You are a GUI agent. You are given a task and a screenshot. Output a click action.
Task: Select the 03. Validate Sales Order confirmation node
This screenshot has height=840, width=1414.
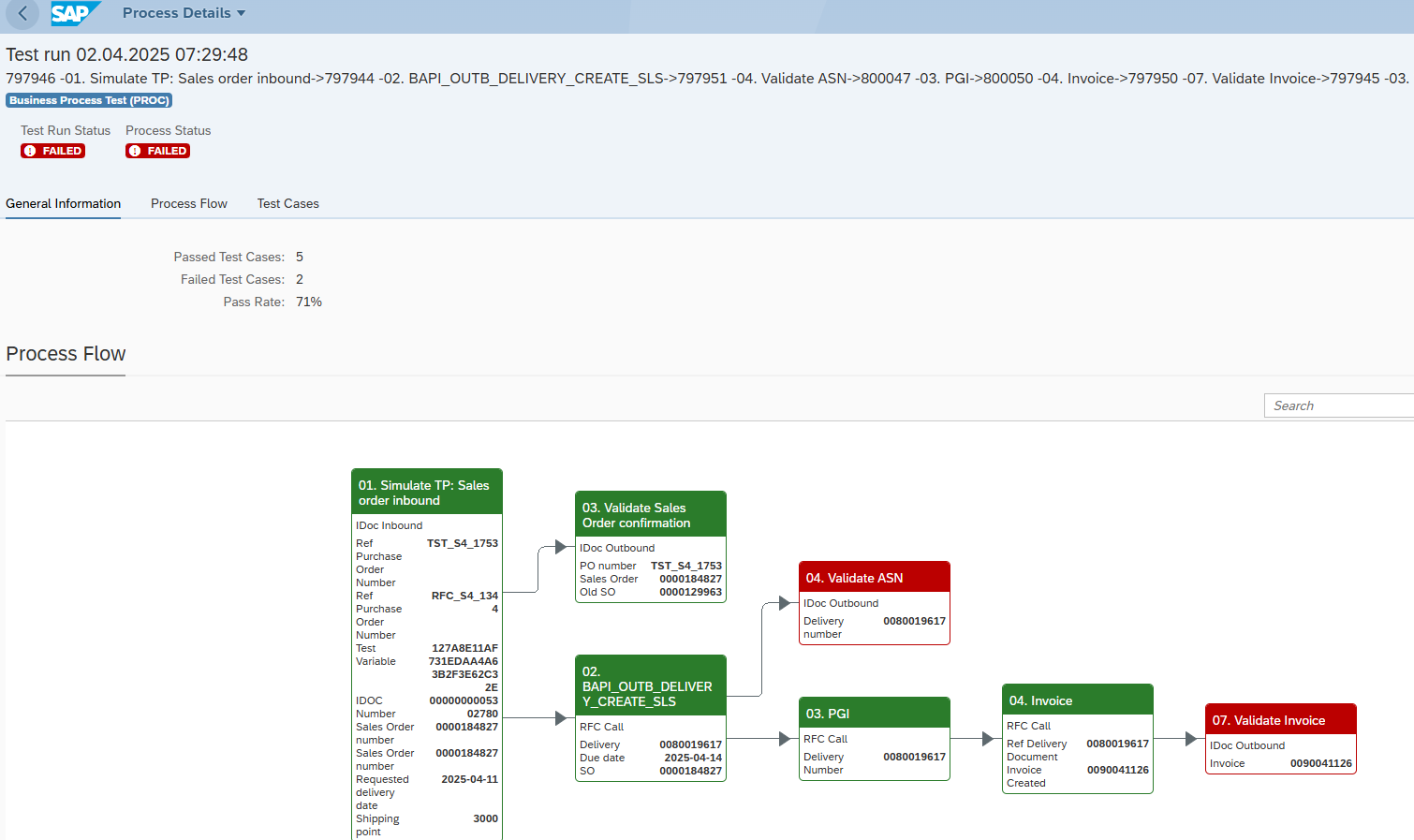click(650, 515)
